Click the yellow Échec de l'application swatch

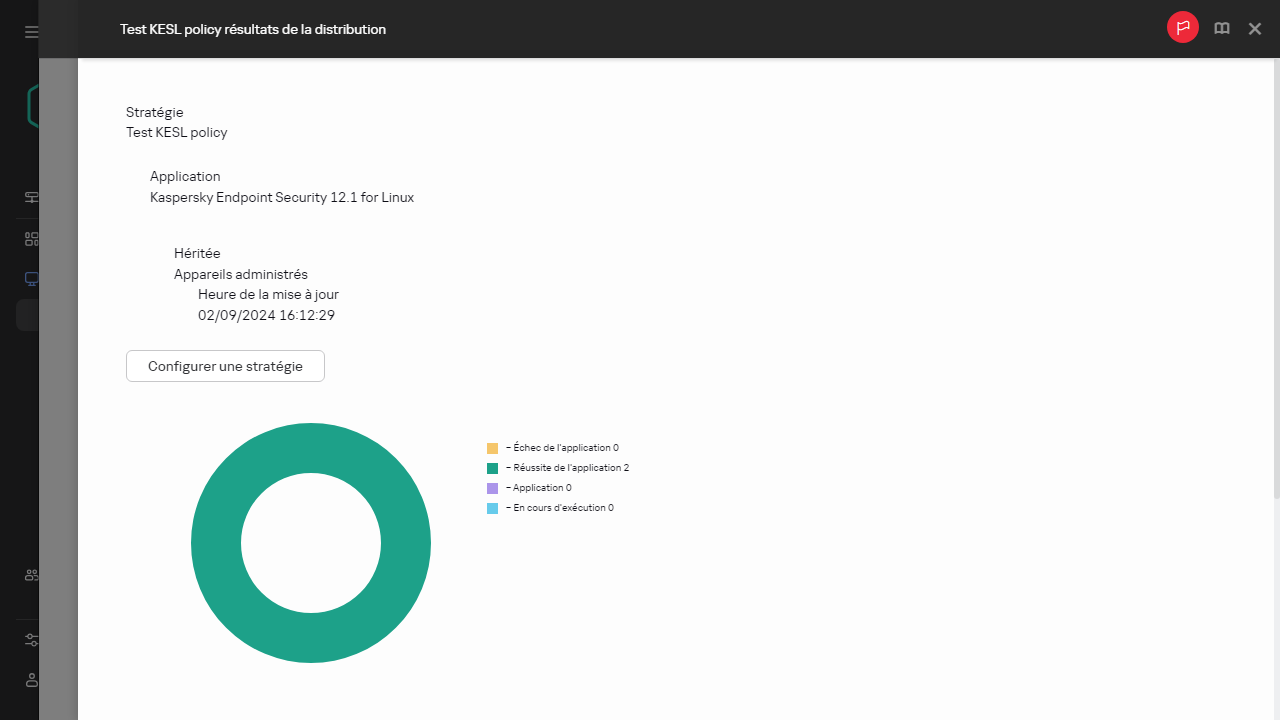[x=492, y=448]
